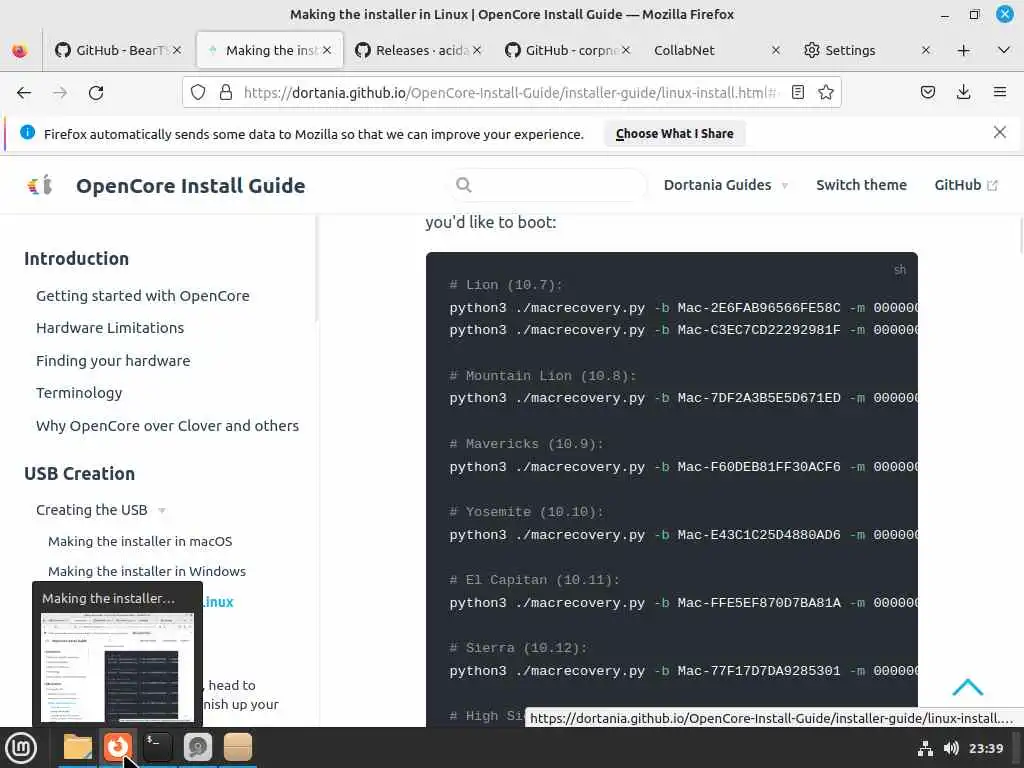Click the clock showing 23:39
This screenshot has height=768, width=1024.
985,748
